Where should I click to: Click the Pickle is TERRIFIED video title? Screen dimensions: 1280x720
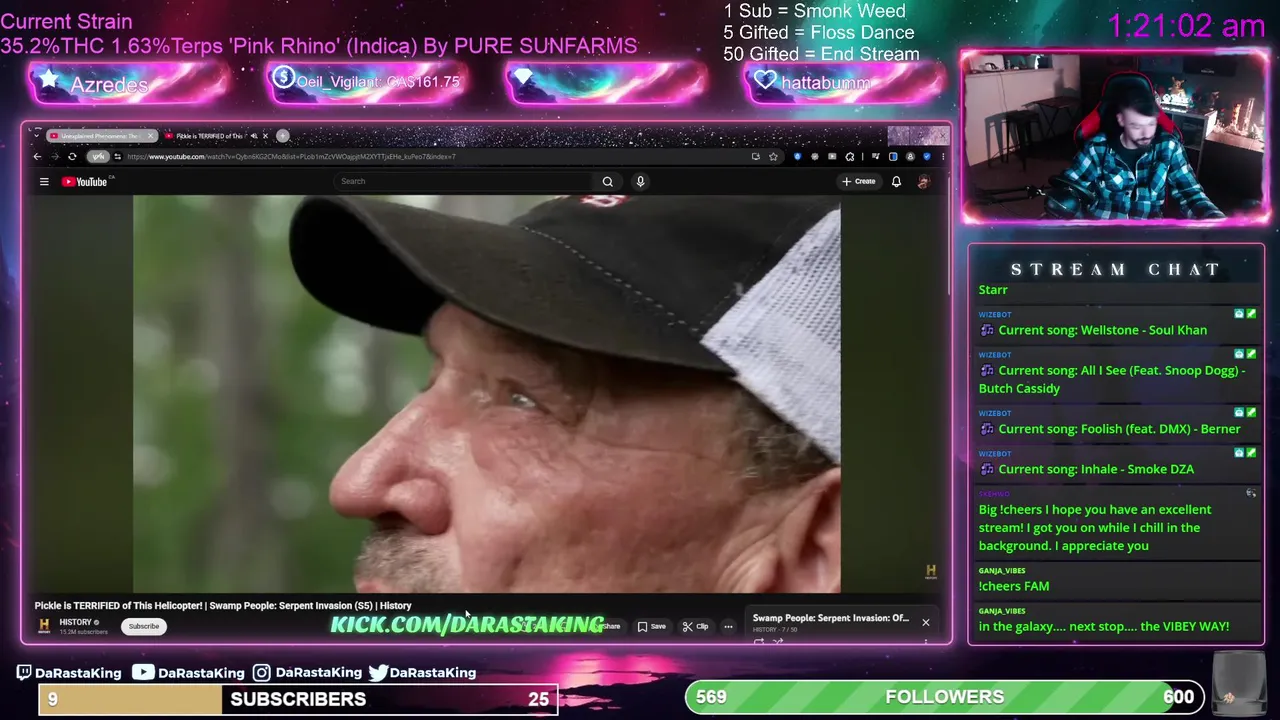[x=222, y=605]
